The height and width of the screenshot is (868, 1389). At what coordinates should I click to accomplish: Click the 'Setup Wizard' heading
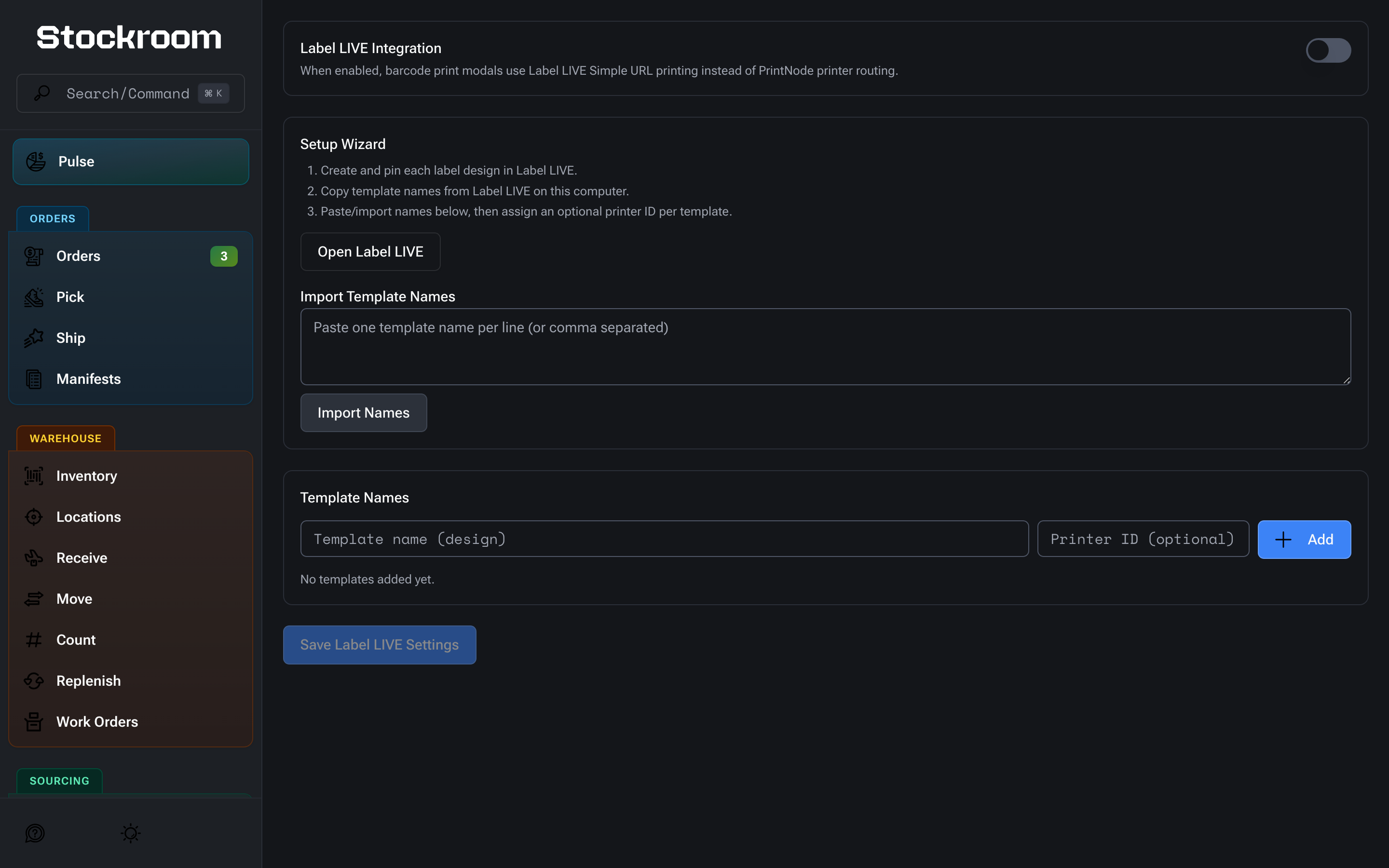coord(342,144)
